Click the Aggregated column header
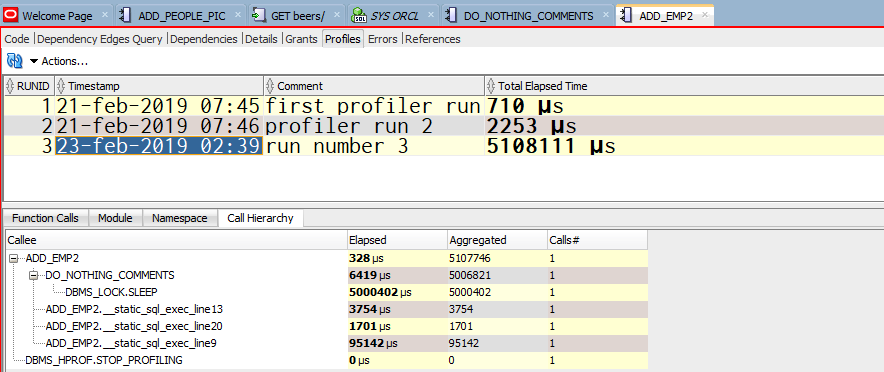Screen dimensions: 884x372 497,240
